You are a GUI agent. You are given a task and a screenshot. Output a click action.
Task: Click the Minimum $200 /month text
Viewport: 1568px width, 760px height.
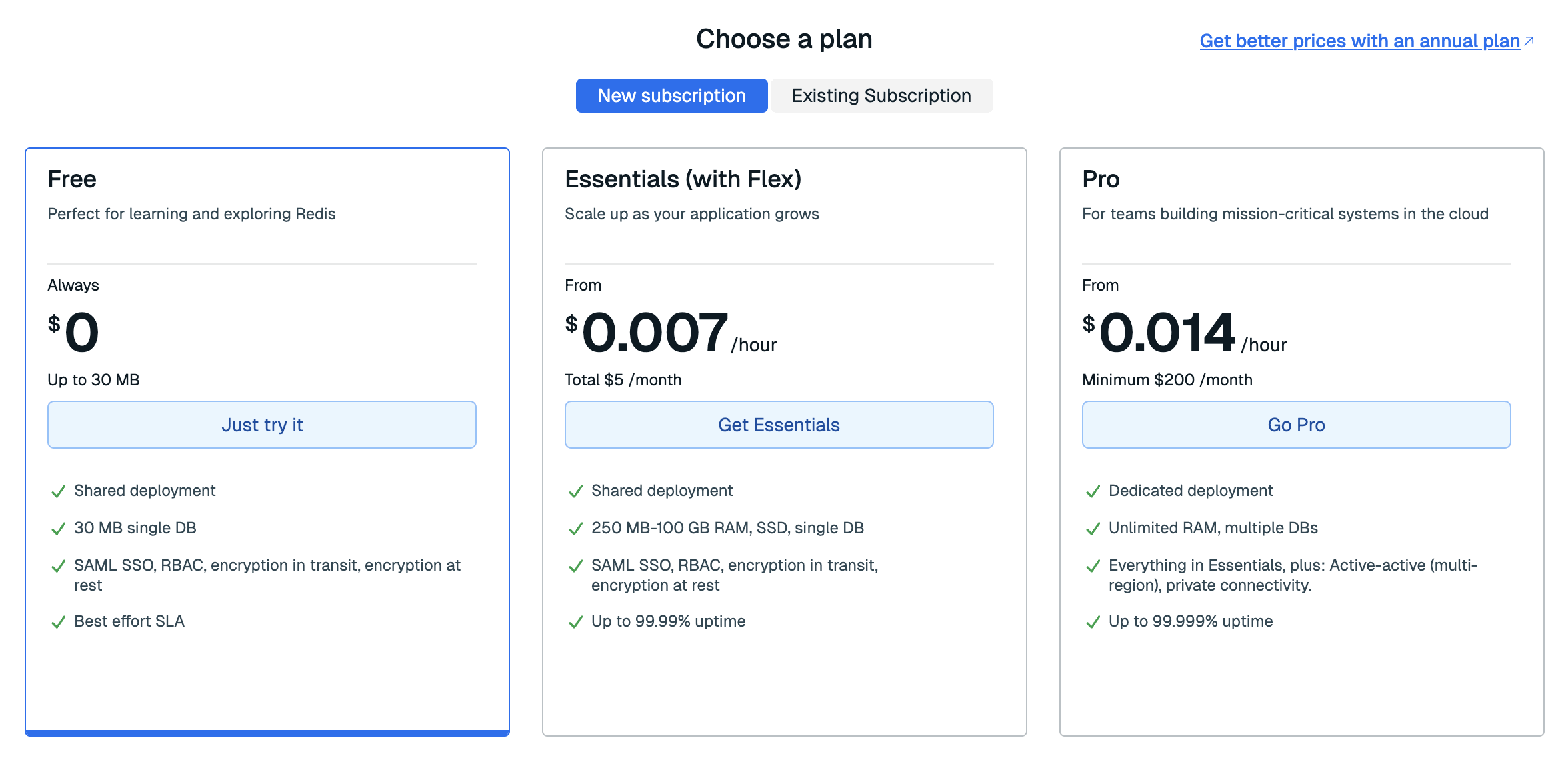pos(1167,380)
